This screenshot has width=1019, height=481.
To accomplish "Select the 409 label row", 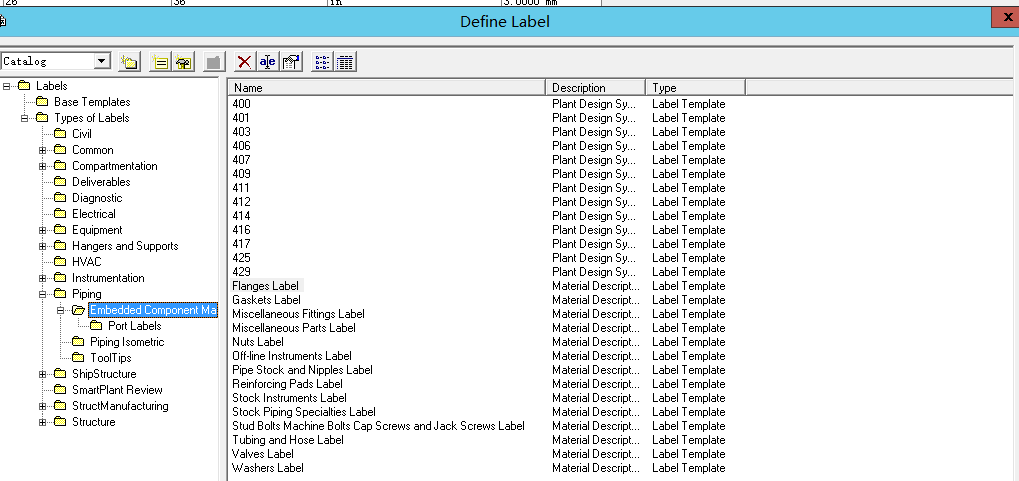I will (x=241, y=174).
